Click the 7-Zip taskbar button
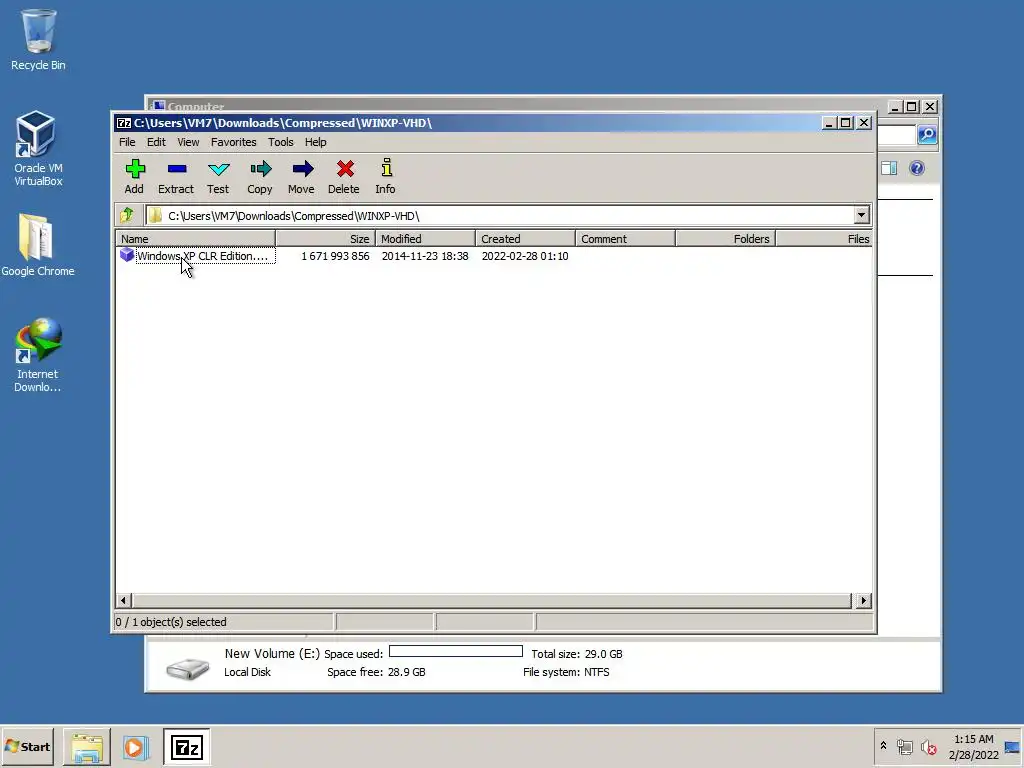Image resolution: width=1024 pixels, height=768 pixels. (x=186, y=747)
